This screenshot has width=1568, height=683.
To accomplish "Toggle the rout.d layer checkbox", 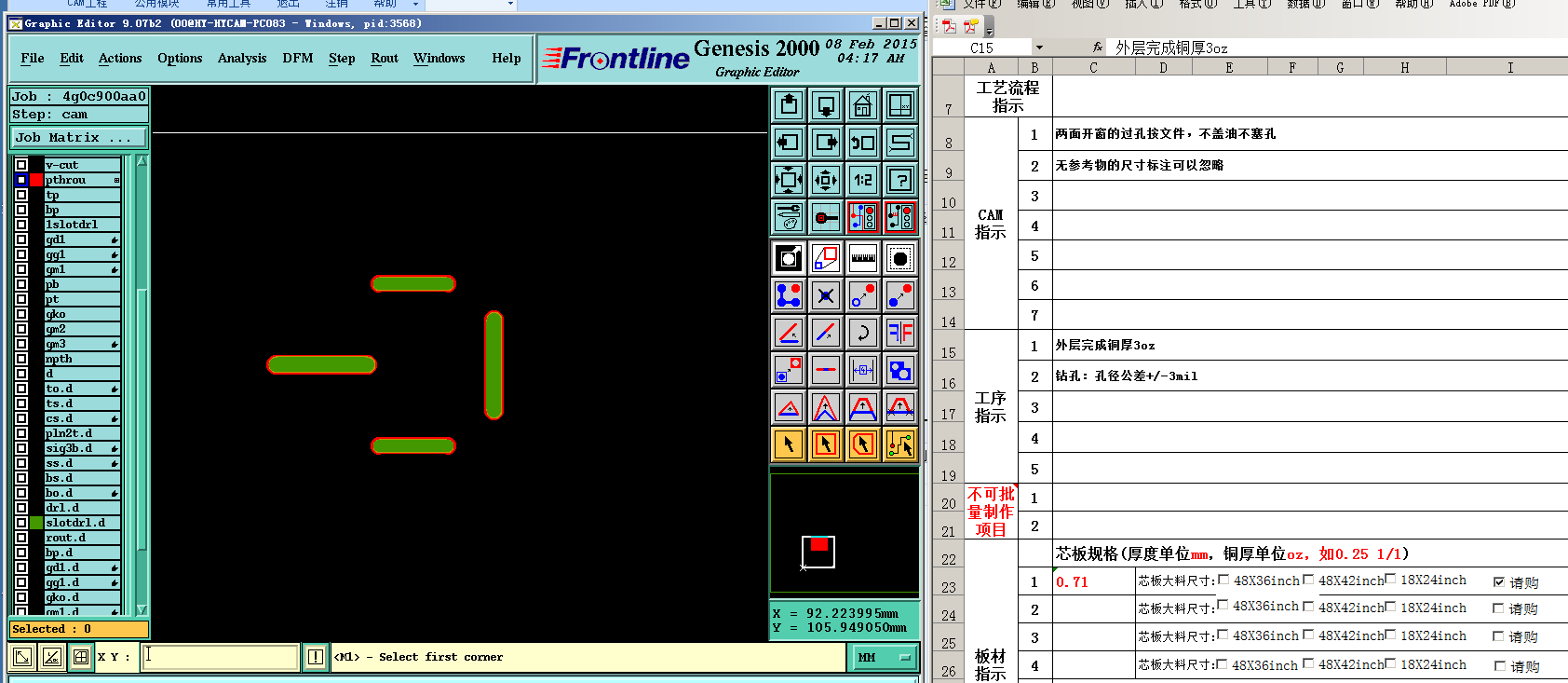I will 21,538.
